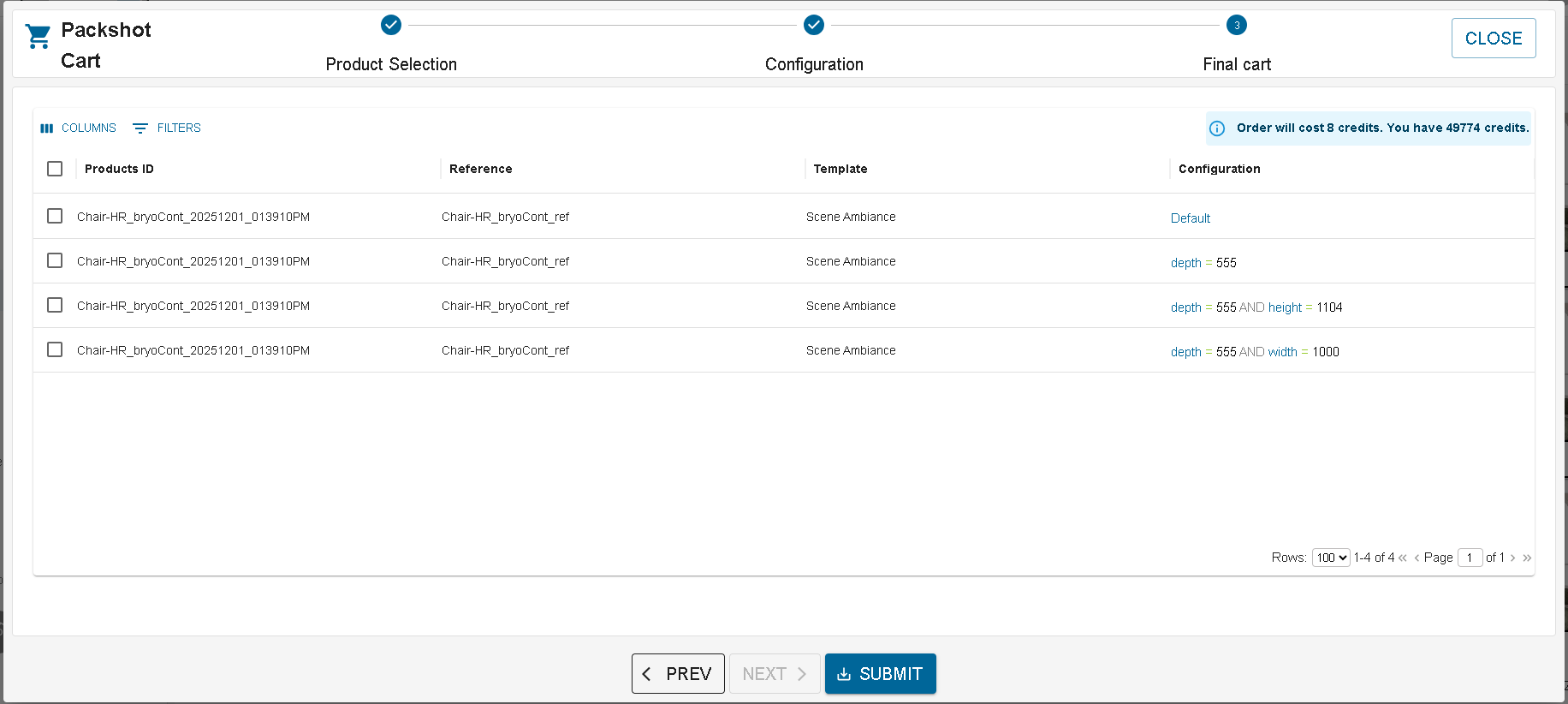Click the Final cart step number icon

coord(1236,25)
